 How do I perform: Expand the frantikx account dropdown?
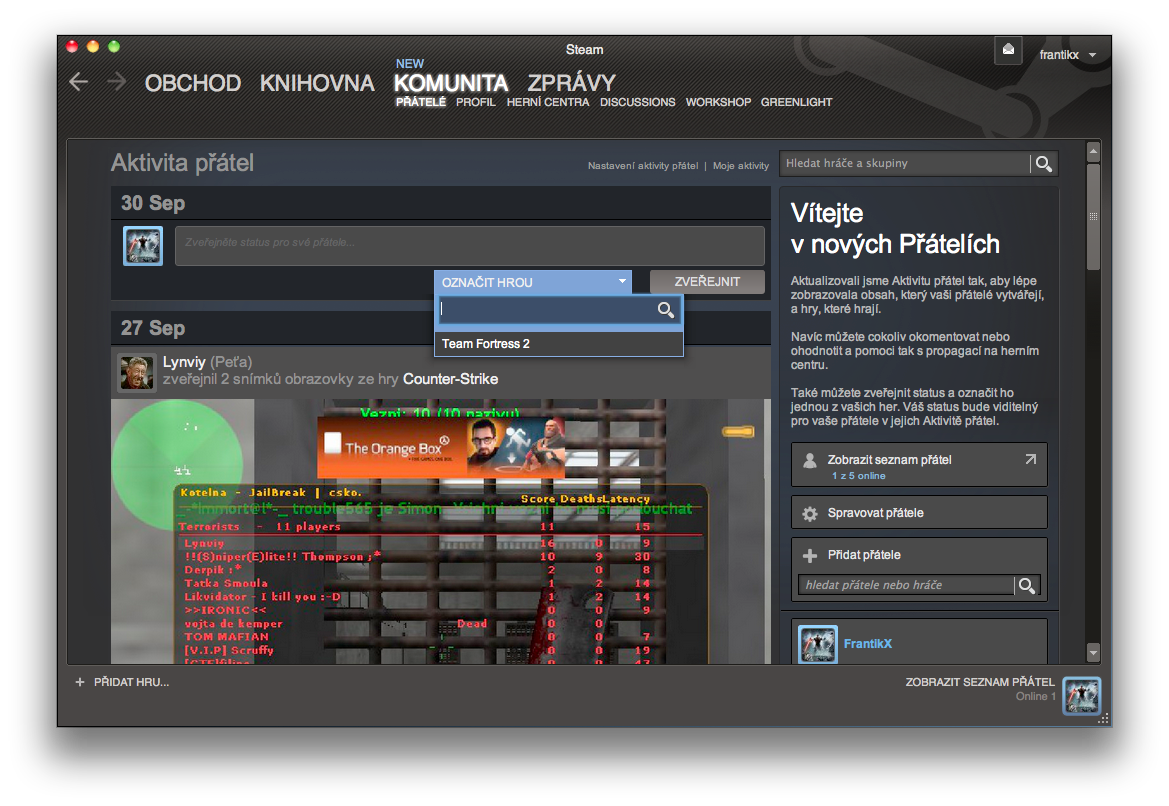pyautogui.click(x=1092, y=55)
